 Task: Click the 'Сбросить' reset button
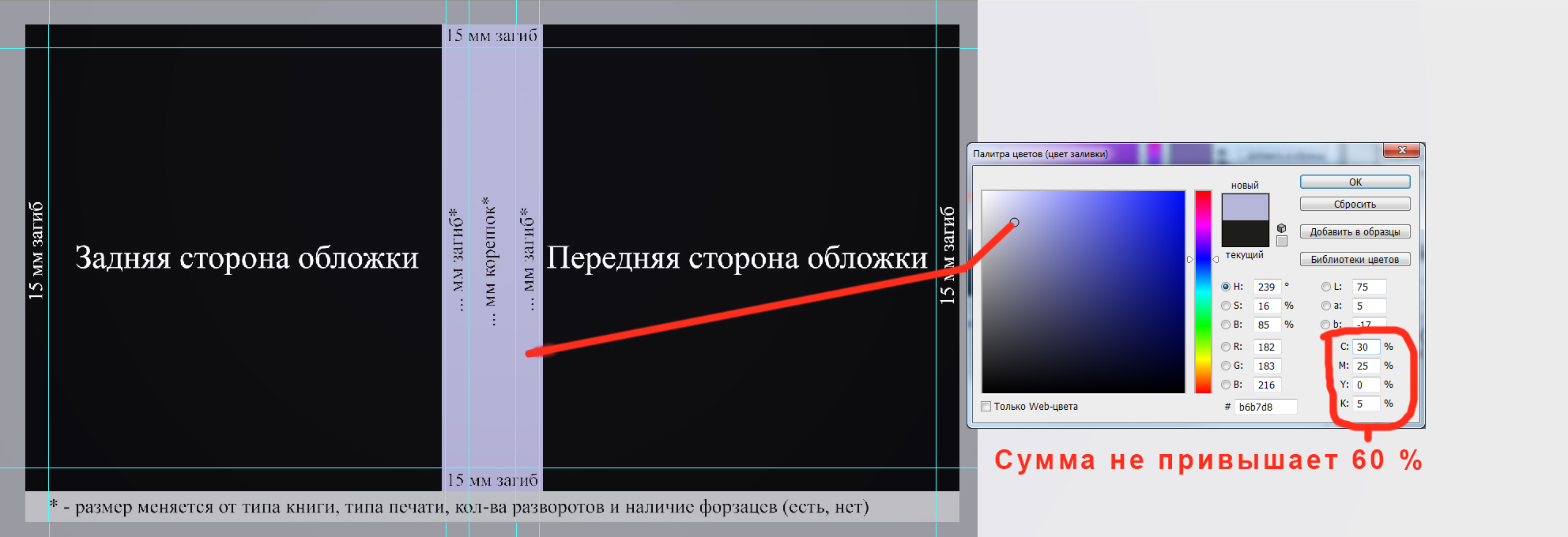tap(1355, 205)
